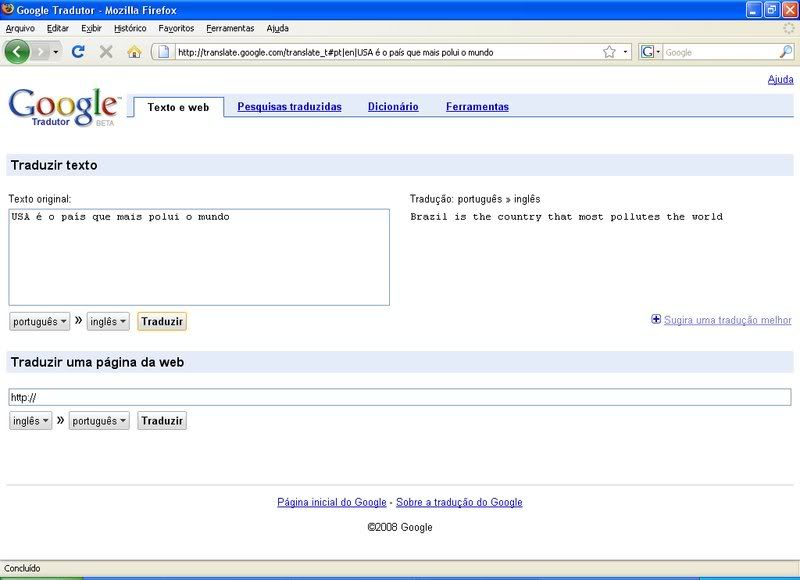Image resolution: width=800 pixels, height=580 pixels.
Task: Close the Firefox window
Action: point(789,10)
